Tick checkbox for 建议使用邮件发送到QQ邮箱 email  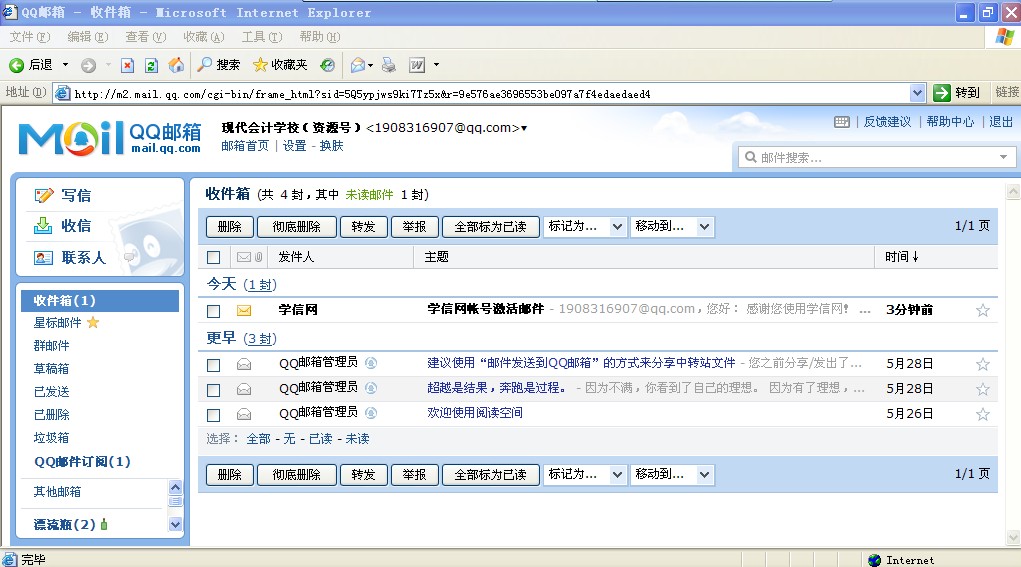tap(214, 365)
